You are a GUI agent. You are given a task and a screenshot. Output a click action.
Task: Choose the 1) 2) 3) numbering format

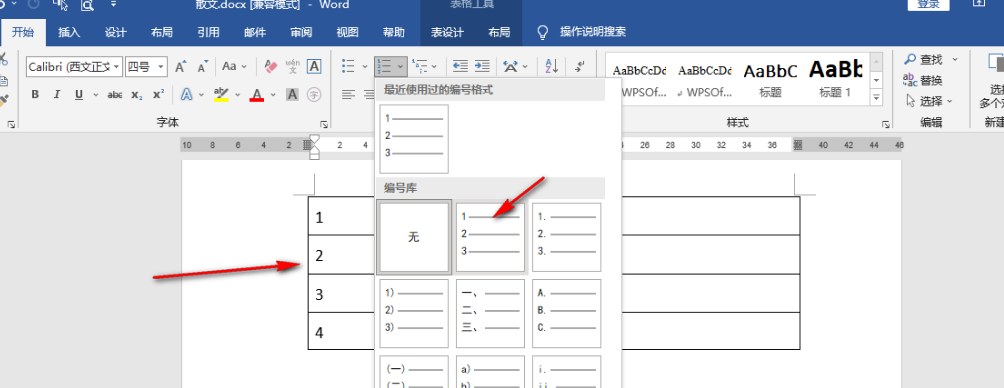[414, 313]
